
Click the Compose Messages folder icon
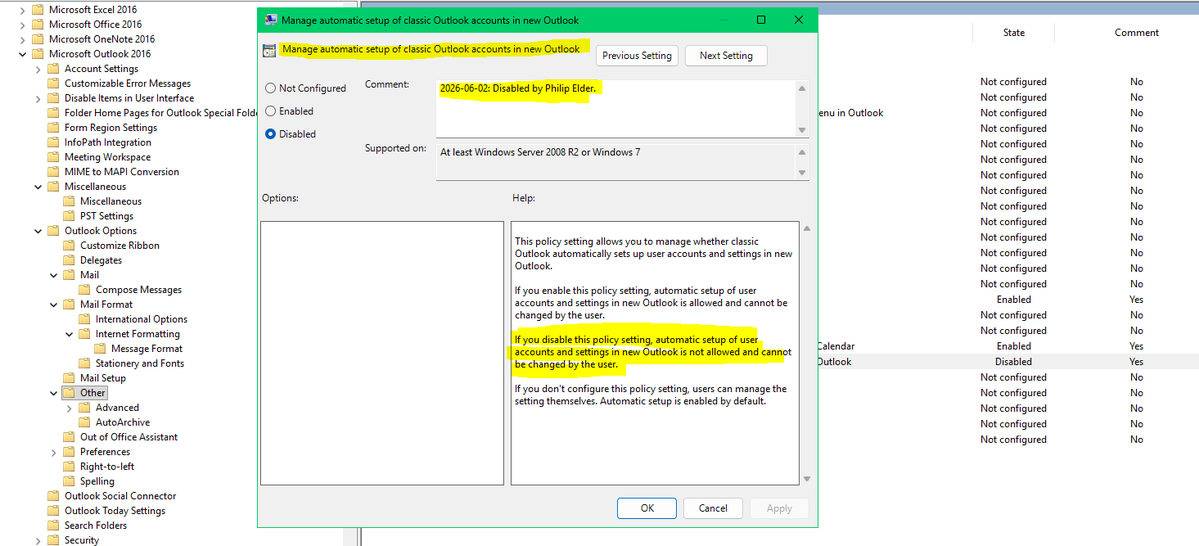tap(84, 290)
